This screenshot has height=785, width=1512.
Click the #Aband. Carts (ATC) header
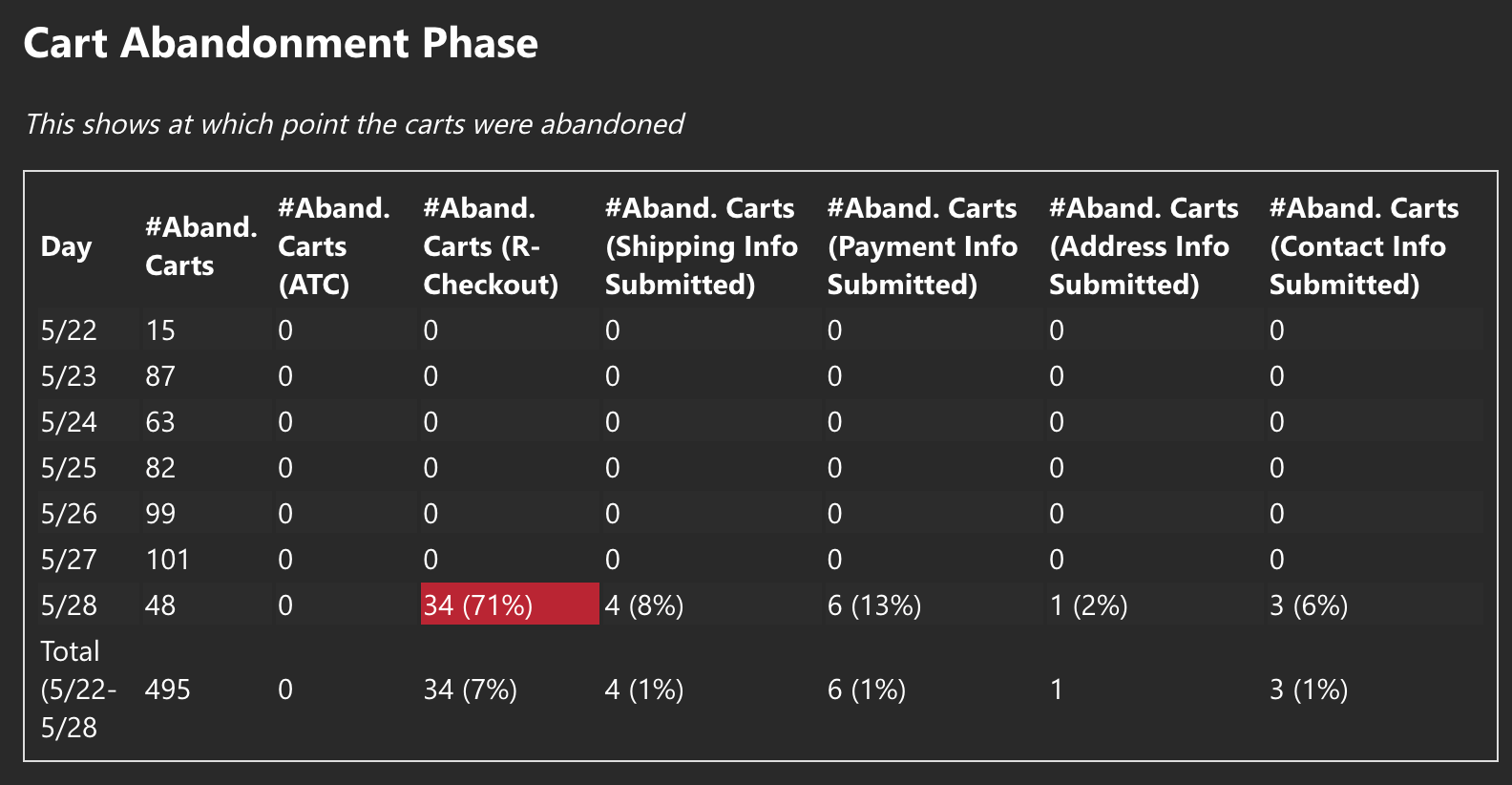point(333,246)
